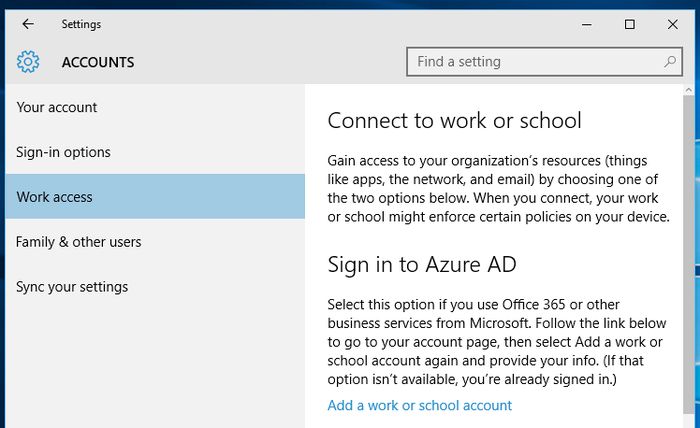The image size is (700, 428).
Task: Open Sync your settings
Action: click(72, 287)
